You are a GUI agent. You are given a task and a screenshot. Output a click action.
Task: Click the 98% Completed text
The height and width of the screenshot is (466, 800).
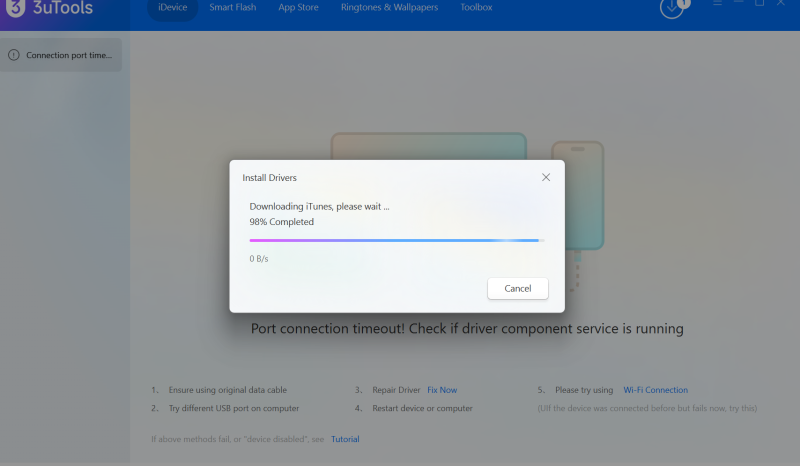(x=282, y=222)
